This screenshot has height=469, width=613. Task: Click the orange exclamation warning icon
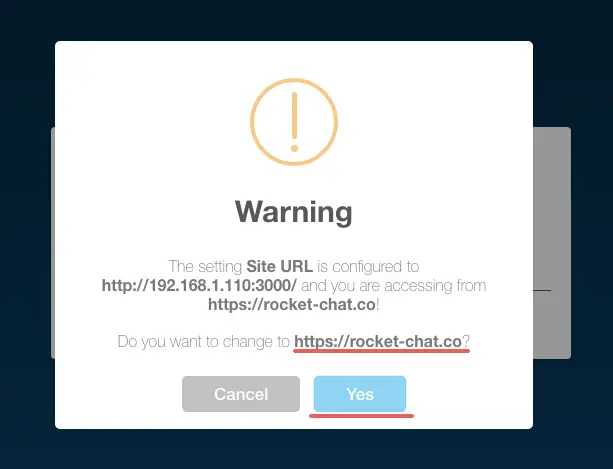click(294, 122)
